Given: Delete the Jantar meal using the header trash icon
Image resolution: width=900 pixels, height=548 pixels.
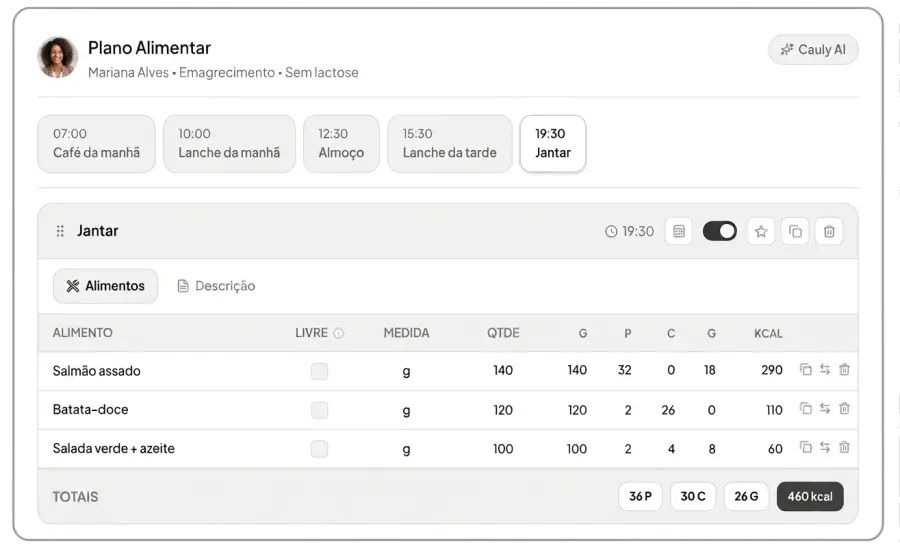Looking at the screenshot, I should pyautogui.click(x=829, y=231).
